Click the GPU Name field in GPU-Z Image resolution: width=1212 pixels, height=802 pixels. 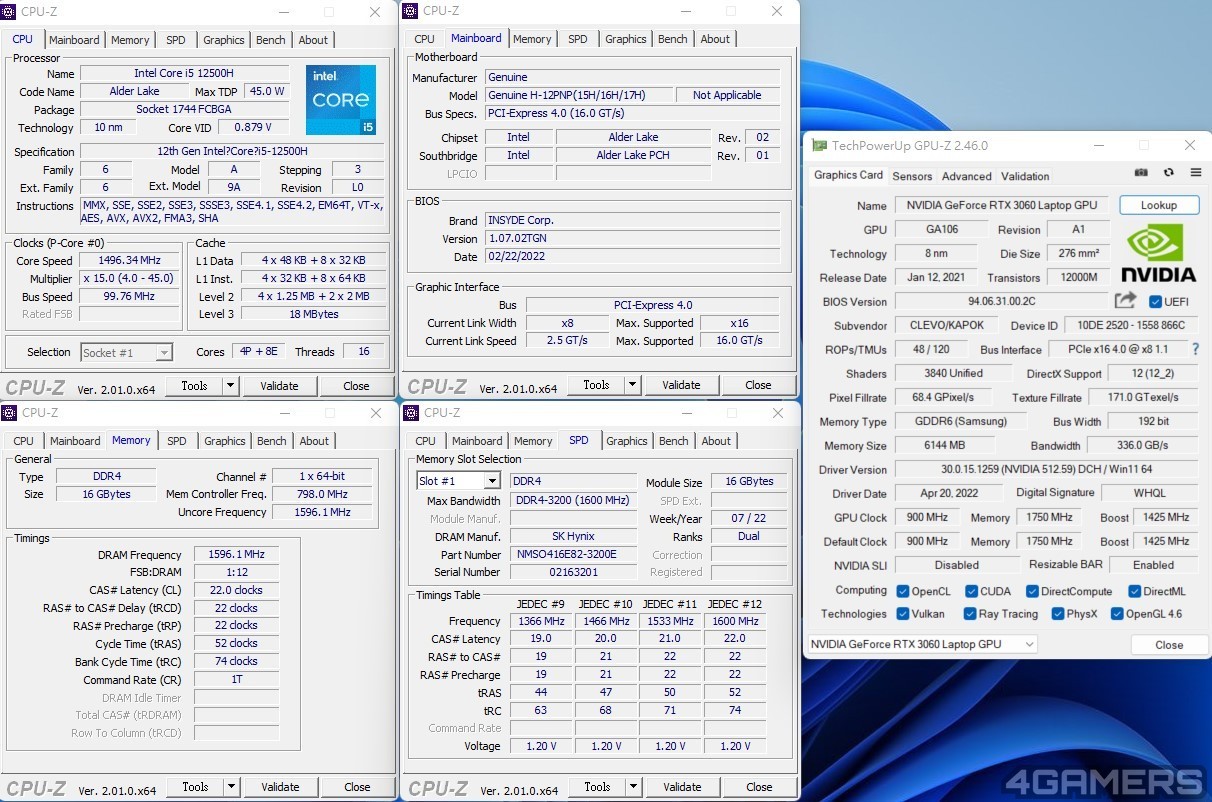click(1002, 205)
